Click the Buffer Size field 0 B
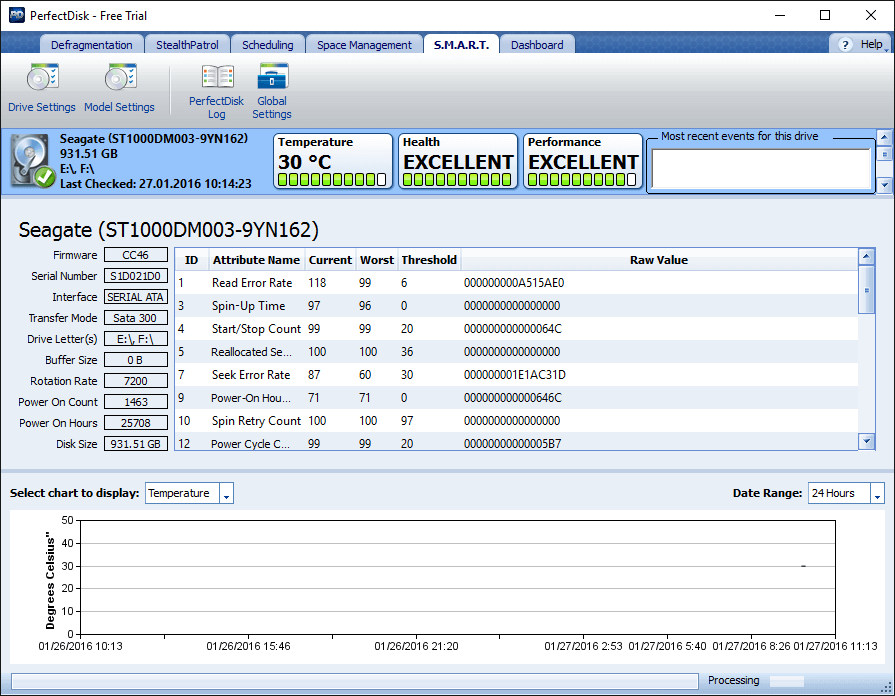 pyautogui.click(x=136, y=360)
